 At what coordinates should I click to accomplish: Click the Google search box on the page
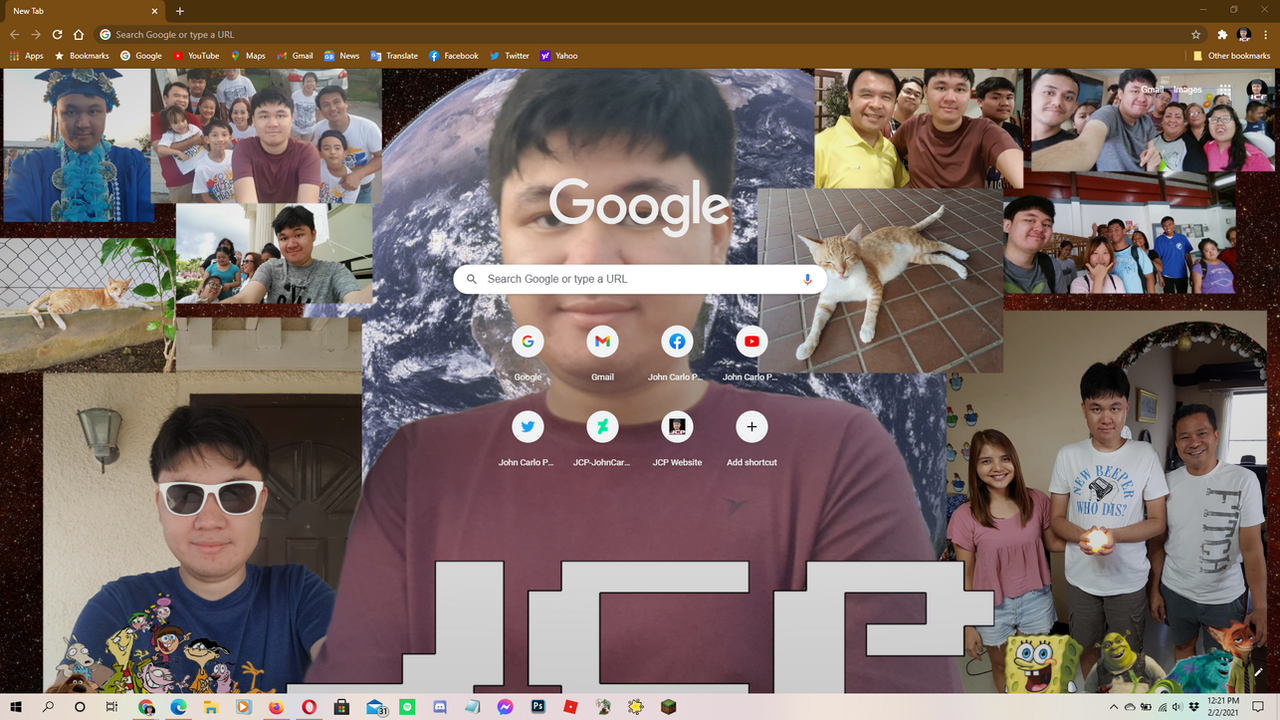pos(640,279)
